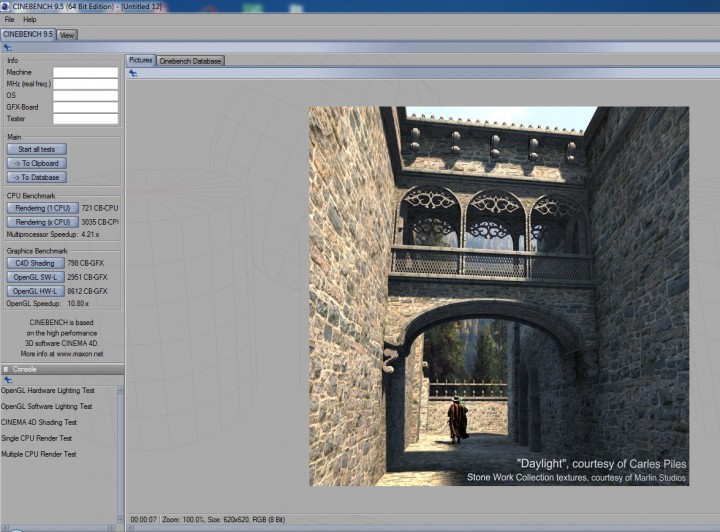Run the C4D Shading benchmark

(x=35, y=263)
